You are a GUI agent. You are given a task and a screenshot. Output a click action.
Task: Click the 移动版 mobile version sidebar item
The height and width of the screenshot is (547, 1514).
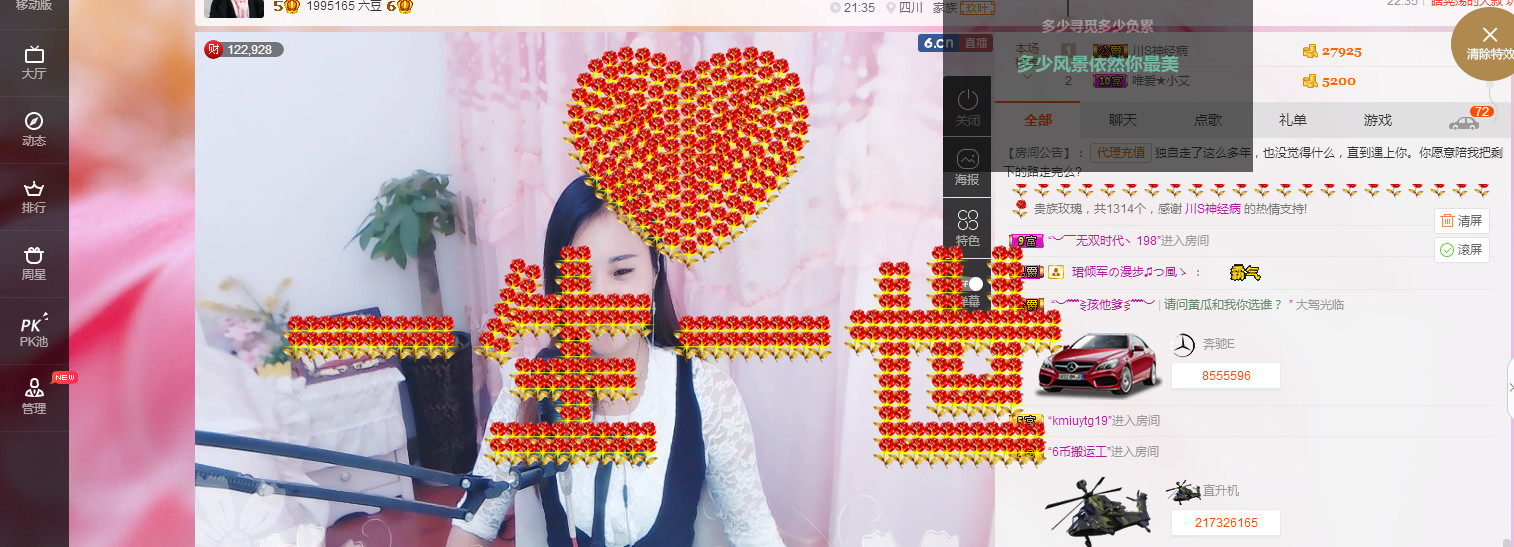[x=34, y=5]
